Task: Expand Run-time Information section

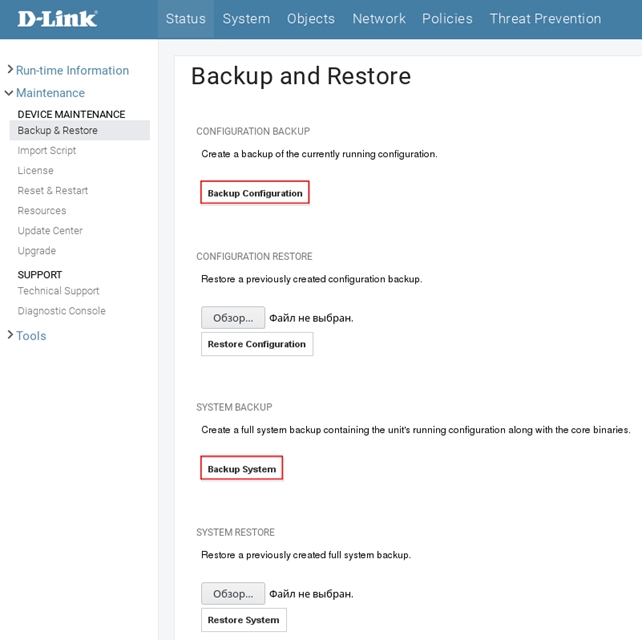Action: pyautogui.click(x=72, y=70)
